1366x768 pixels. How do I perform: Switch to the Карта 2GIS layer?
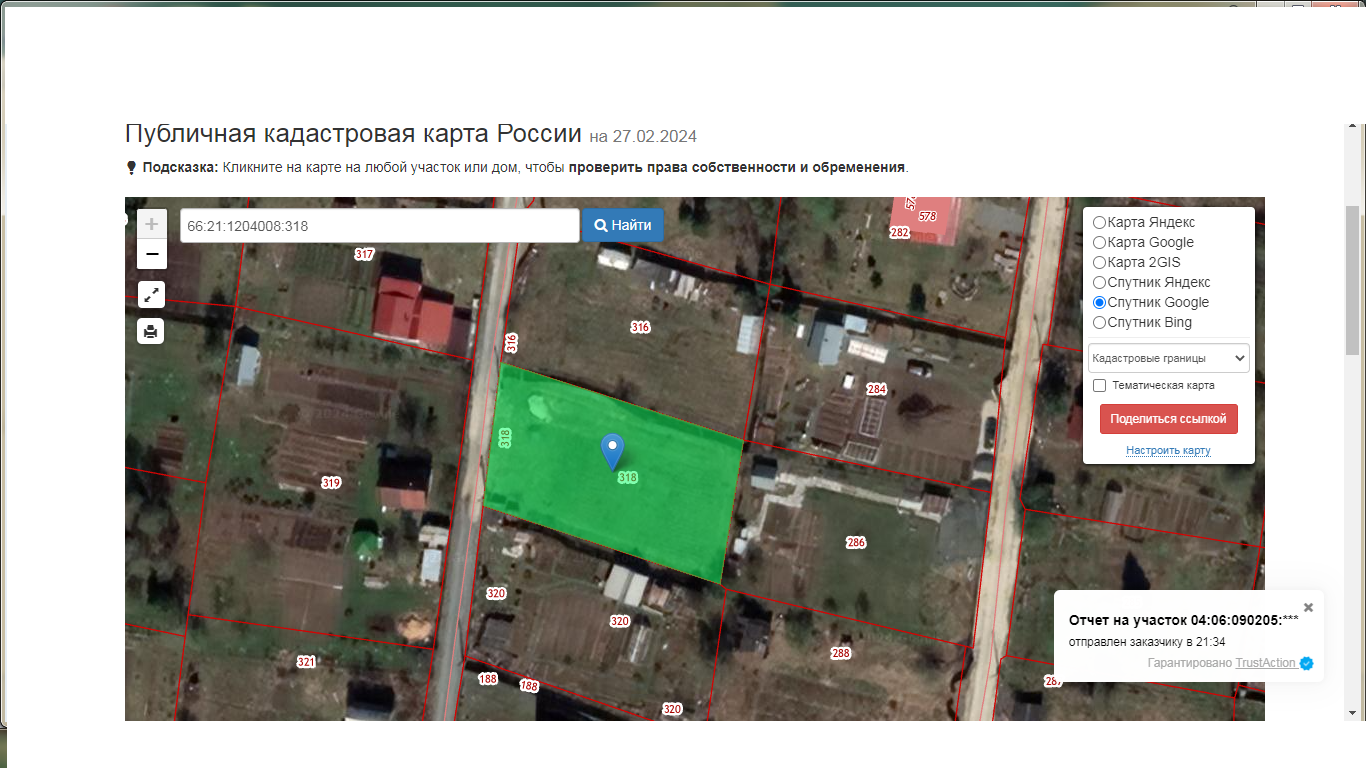coord(1099,263)
